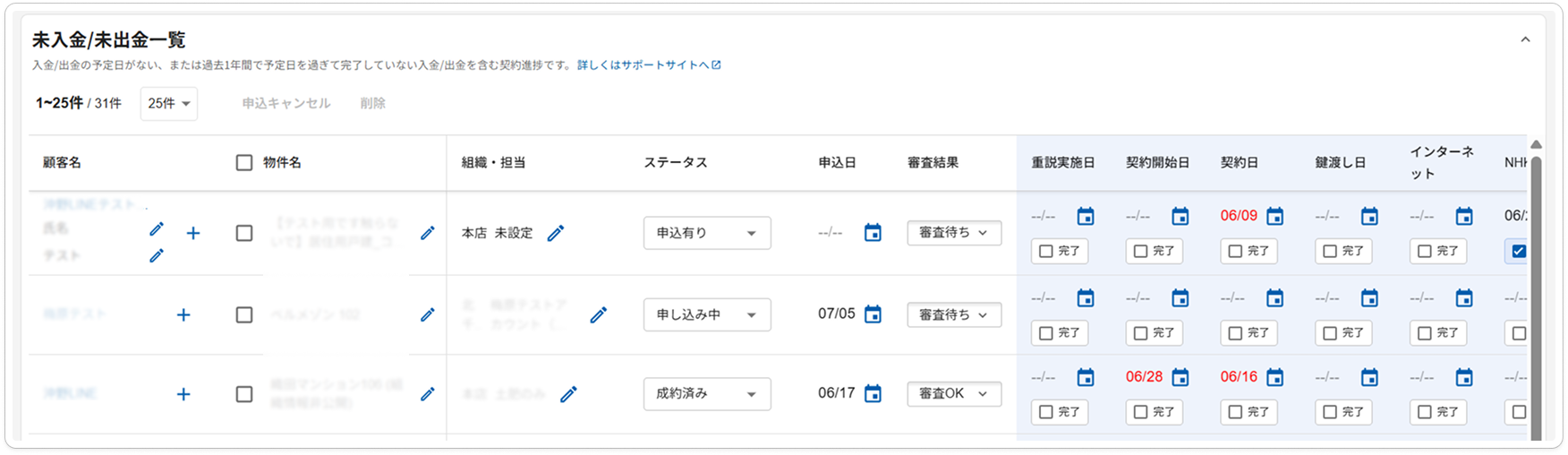
Task: Open 審査OK result dropdown
Action: pos(954,393)
